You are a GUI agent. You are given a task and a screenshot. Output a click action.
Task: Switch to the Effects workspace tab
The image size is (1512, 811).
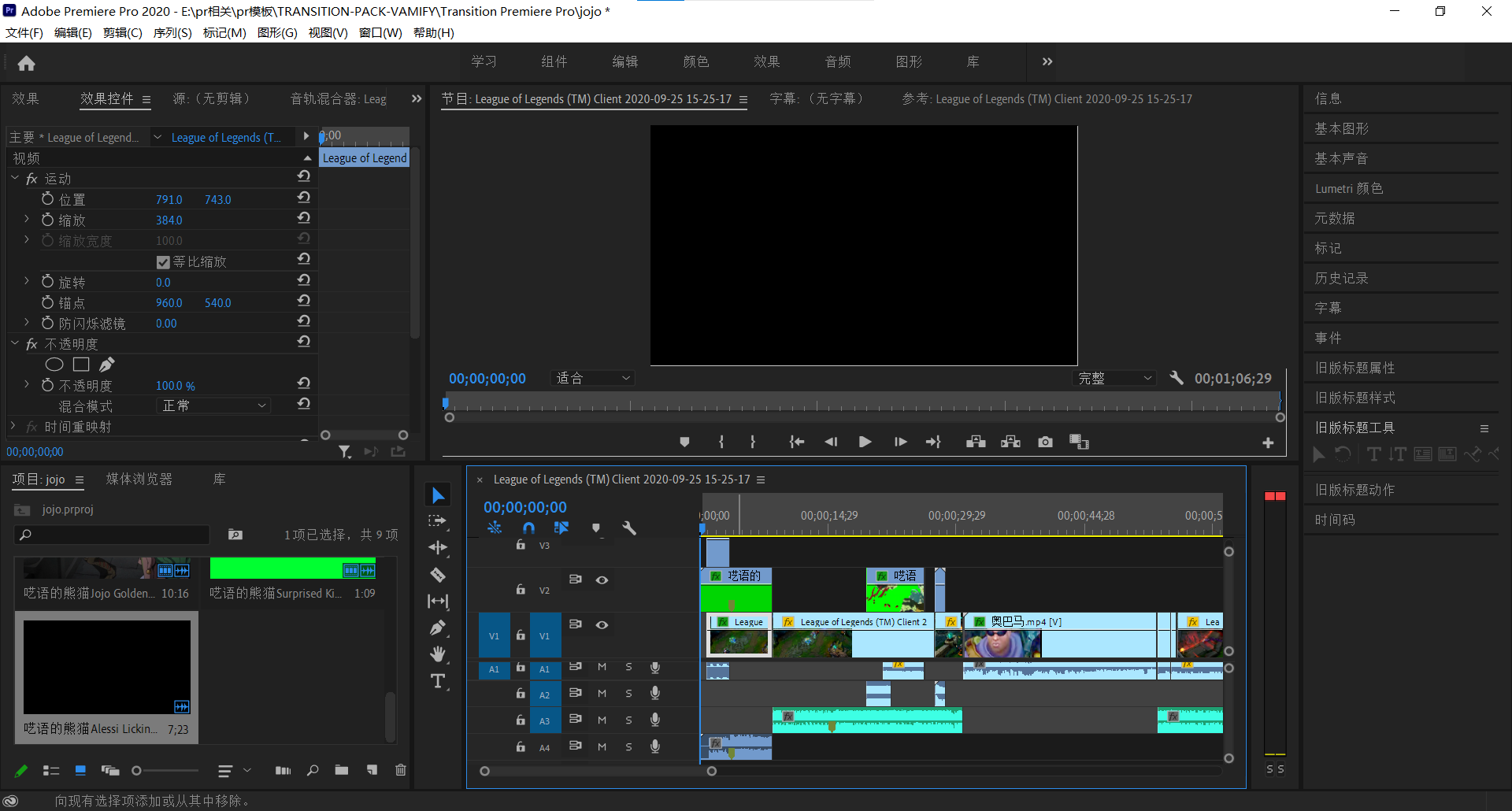point(767,61)
